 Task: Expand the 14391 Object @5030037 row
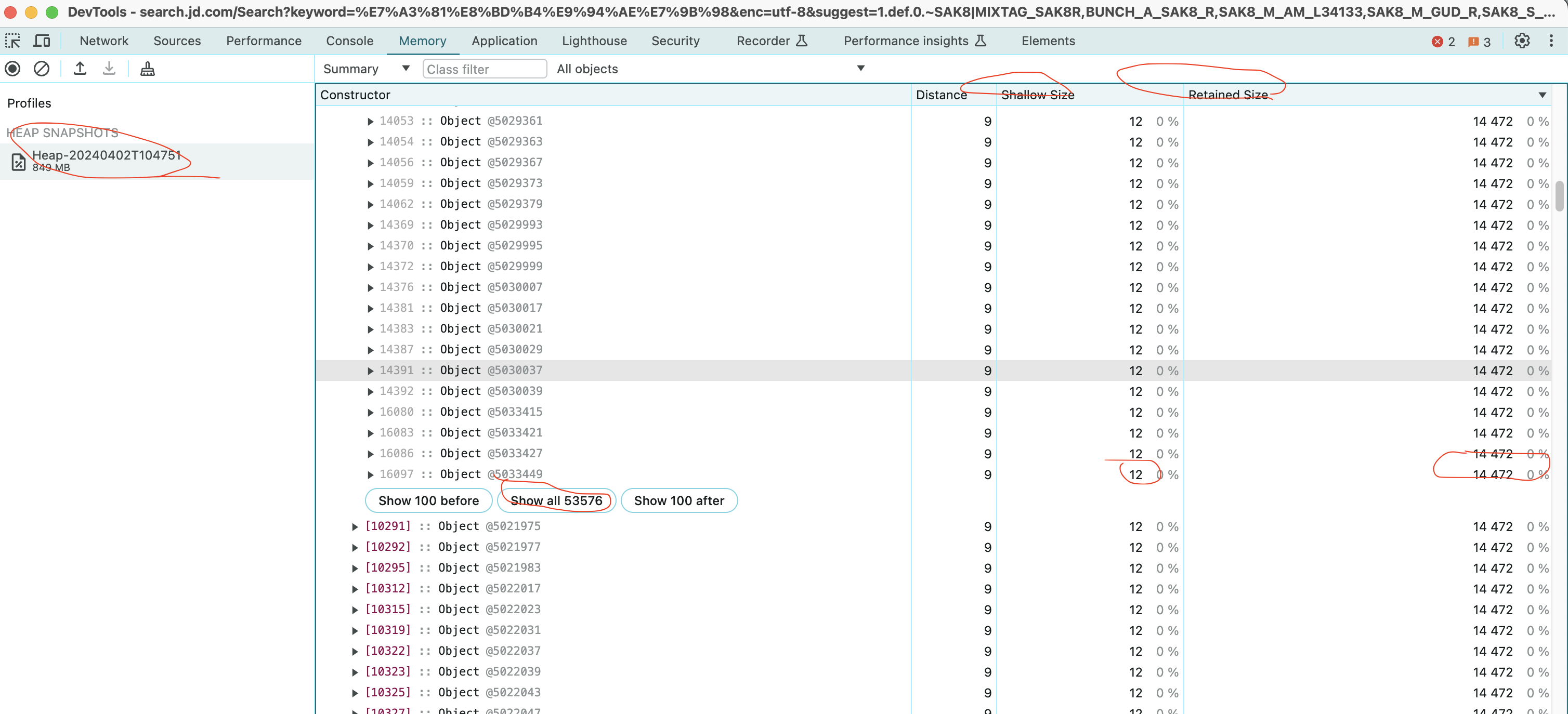pos(370,371)
